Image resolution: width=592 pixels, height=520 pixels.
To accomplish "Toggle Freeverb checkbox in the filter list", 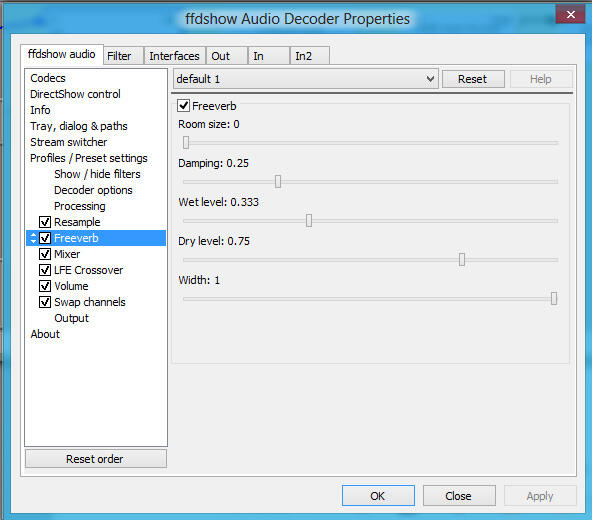I will point(45,238).
